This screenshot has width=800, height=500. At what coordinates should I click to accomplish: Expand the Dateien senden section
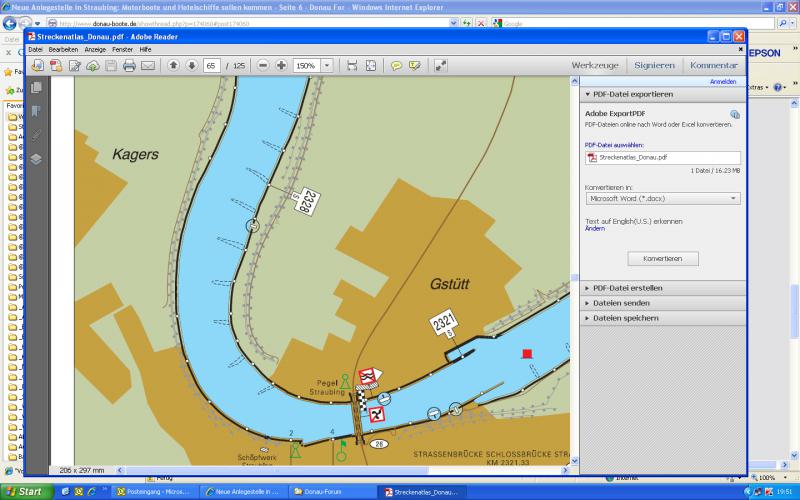click(x=621, y=303)
